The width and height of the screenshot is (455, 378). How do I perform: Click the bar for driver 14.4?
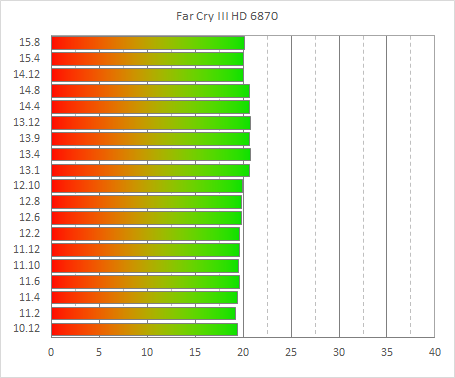click(151, 107)
